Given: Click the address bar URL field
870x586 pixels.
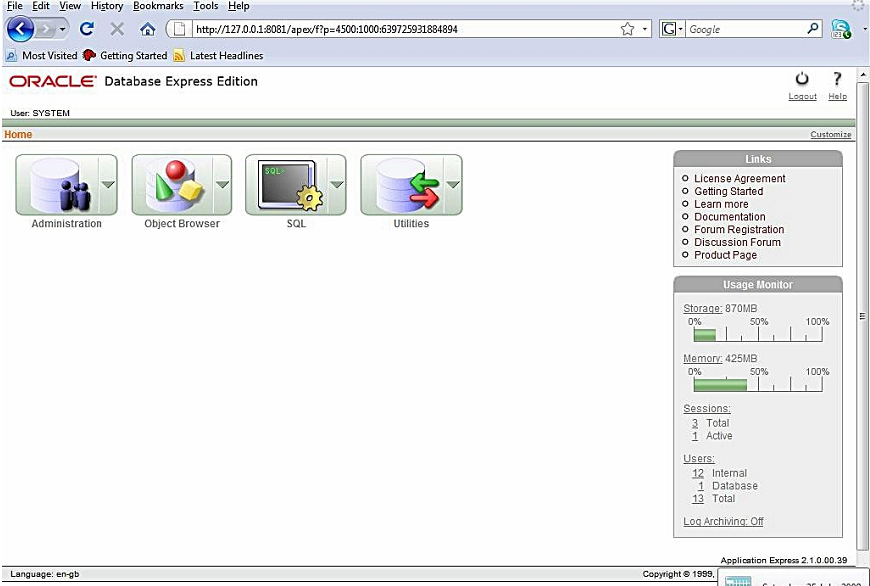Looking at the screenshot, I should [405, 29].
